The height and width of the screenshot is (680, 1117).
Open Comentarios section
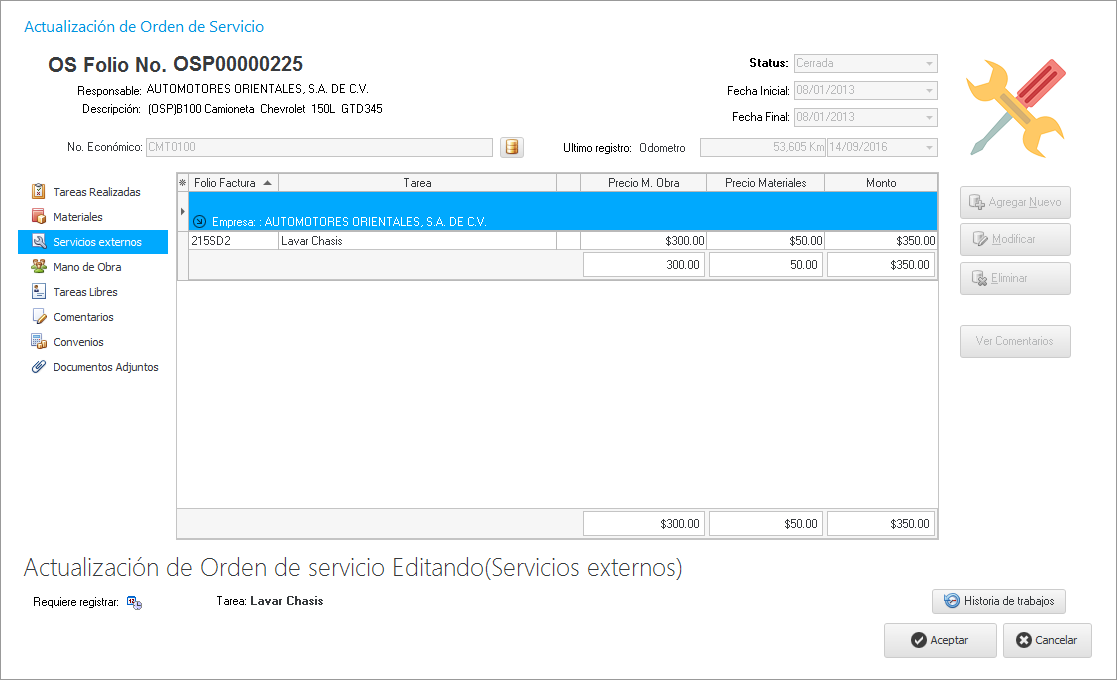point(83,317)
